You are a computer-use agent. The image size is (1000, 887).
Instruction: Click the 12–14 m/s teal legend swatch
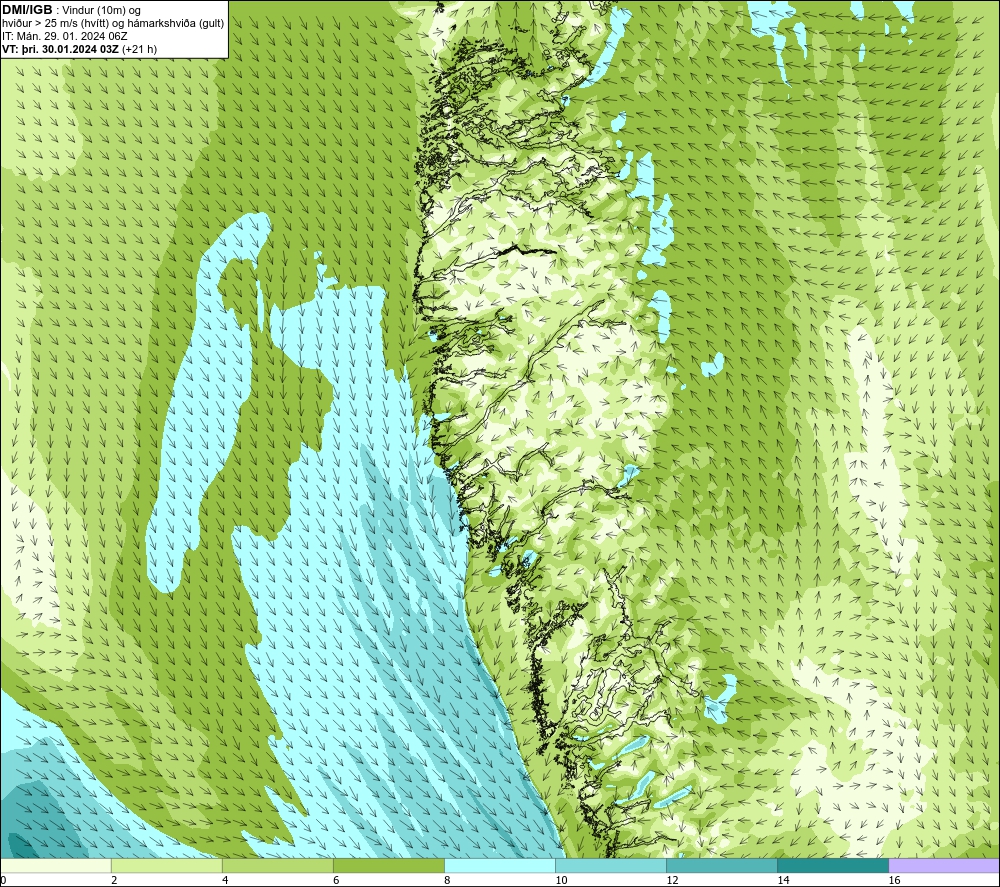click(721, 866)
